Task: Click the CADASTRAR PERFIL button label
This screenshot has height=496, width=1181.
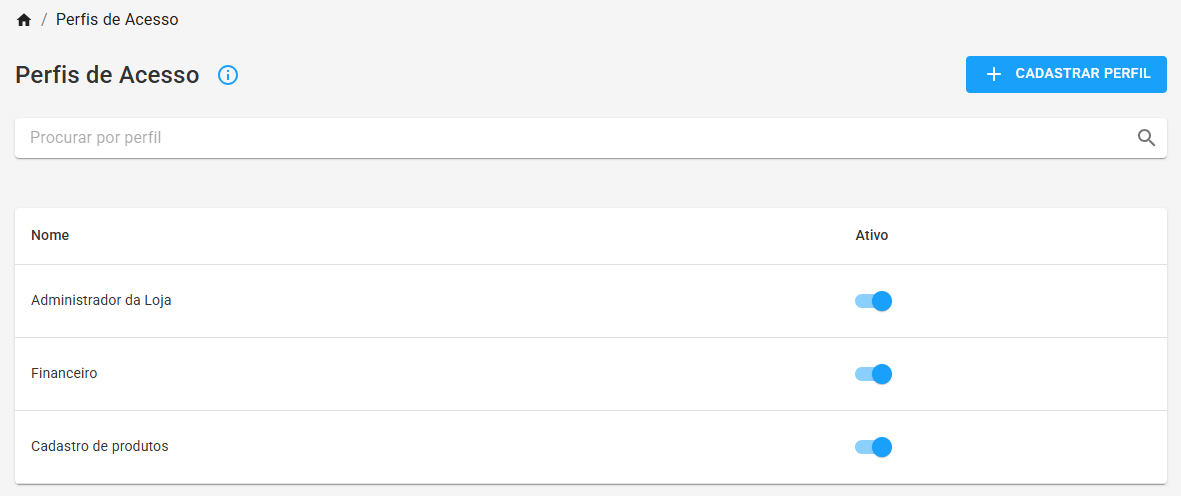Action: [x=1083, y=74]
